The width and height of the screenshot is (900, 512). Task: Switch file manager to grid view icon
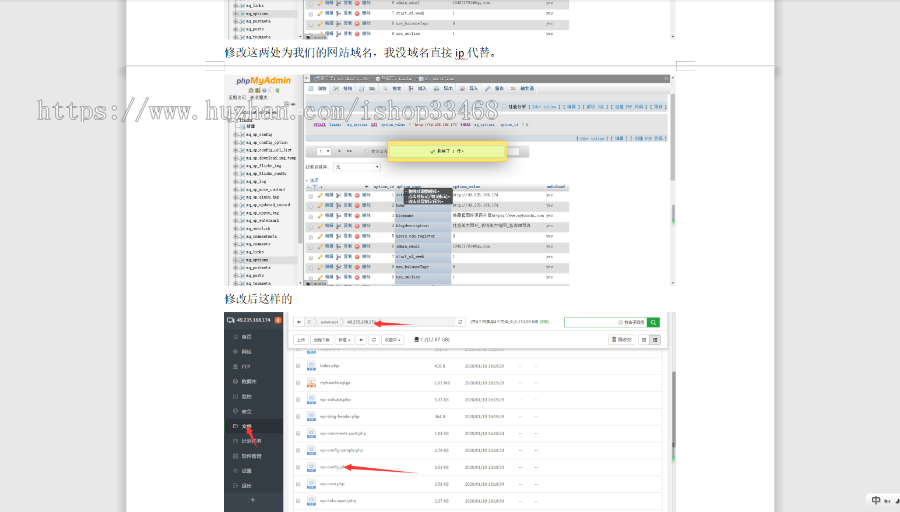point(644,340)
